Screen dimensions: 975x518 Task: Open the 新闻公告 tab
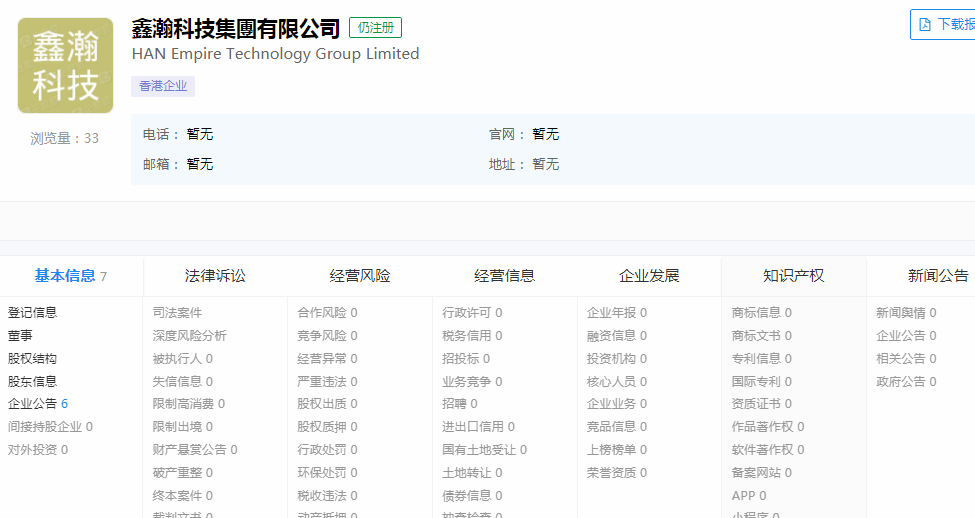pos(938,276)
